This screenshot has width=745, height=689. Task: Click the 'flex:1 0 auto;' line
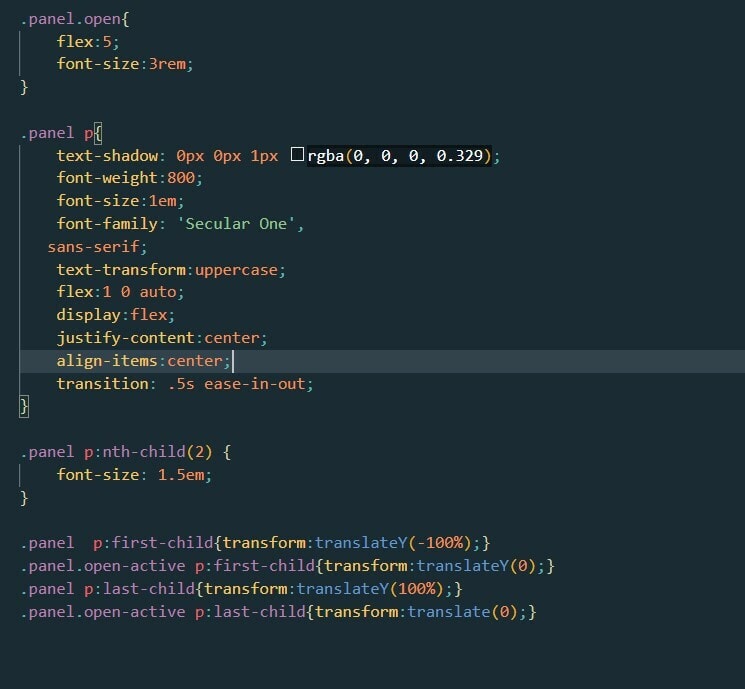[x=120, y=292]
